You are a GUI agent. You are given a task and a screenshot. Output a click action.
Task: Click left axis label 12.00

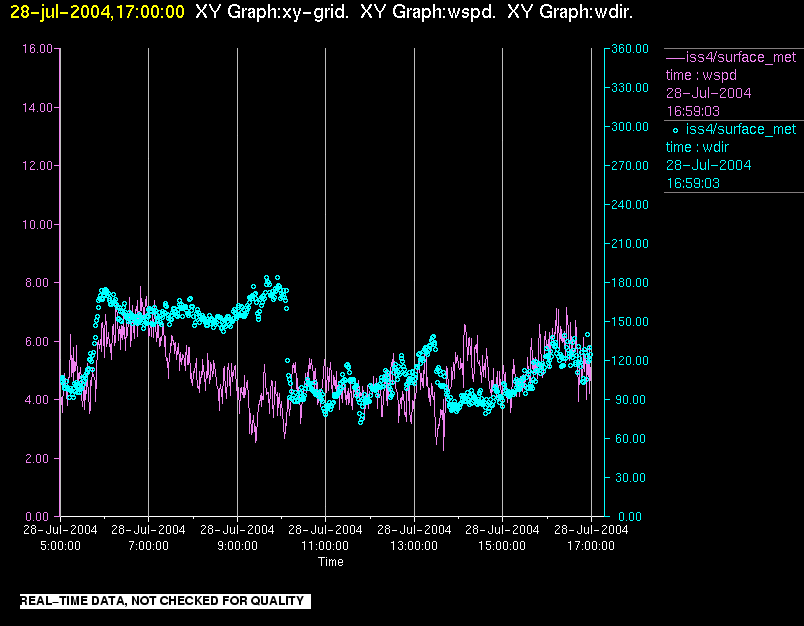coord(37,166)
